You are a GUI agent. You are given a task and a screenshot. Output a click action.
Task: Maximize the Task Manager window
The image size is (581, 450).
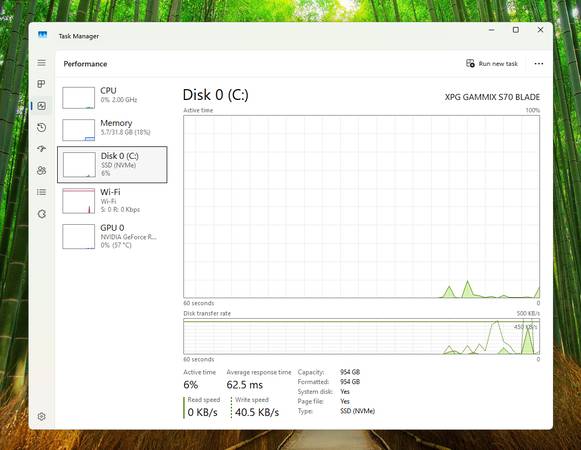coord(515,30)
